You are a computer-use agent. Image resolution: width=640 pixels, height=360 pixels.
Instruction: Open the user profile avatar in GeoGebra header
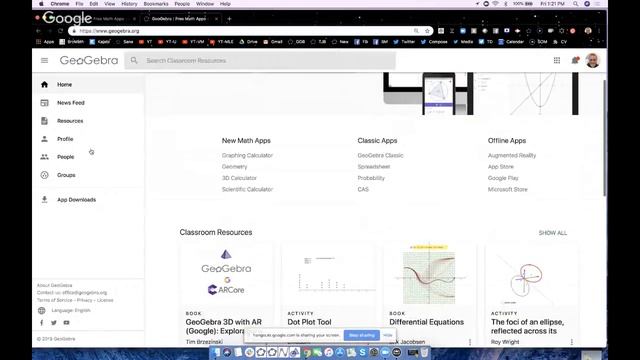pyautogui.click(x=593, y=60)
